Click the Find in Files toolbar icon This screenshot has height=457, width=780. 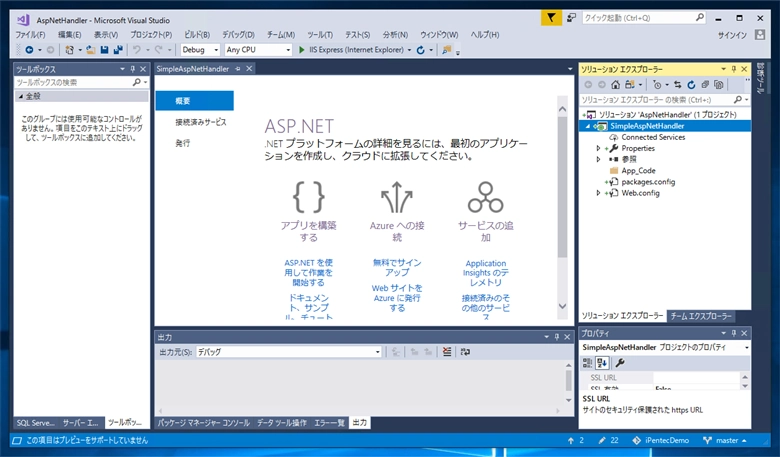446,50
